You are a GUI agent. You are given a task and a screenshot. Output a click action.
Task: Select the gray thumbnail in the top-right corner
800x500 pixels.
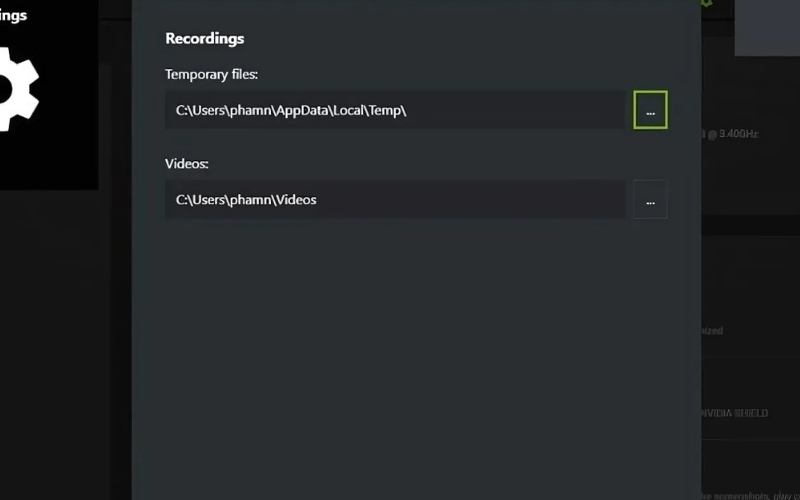pos(767,27)
